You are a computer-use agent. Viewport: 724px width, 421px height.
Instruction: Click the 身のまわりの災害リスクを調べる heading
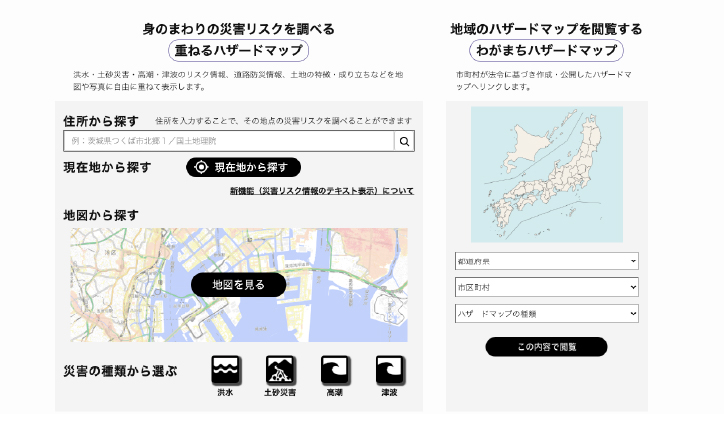238,29
